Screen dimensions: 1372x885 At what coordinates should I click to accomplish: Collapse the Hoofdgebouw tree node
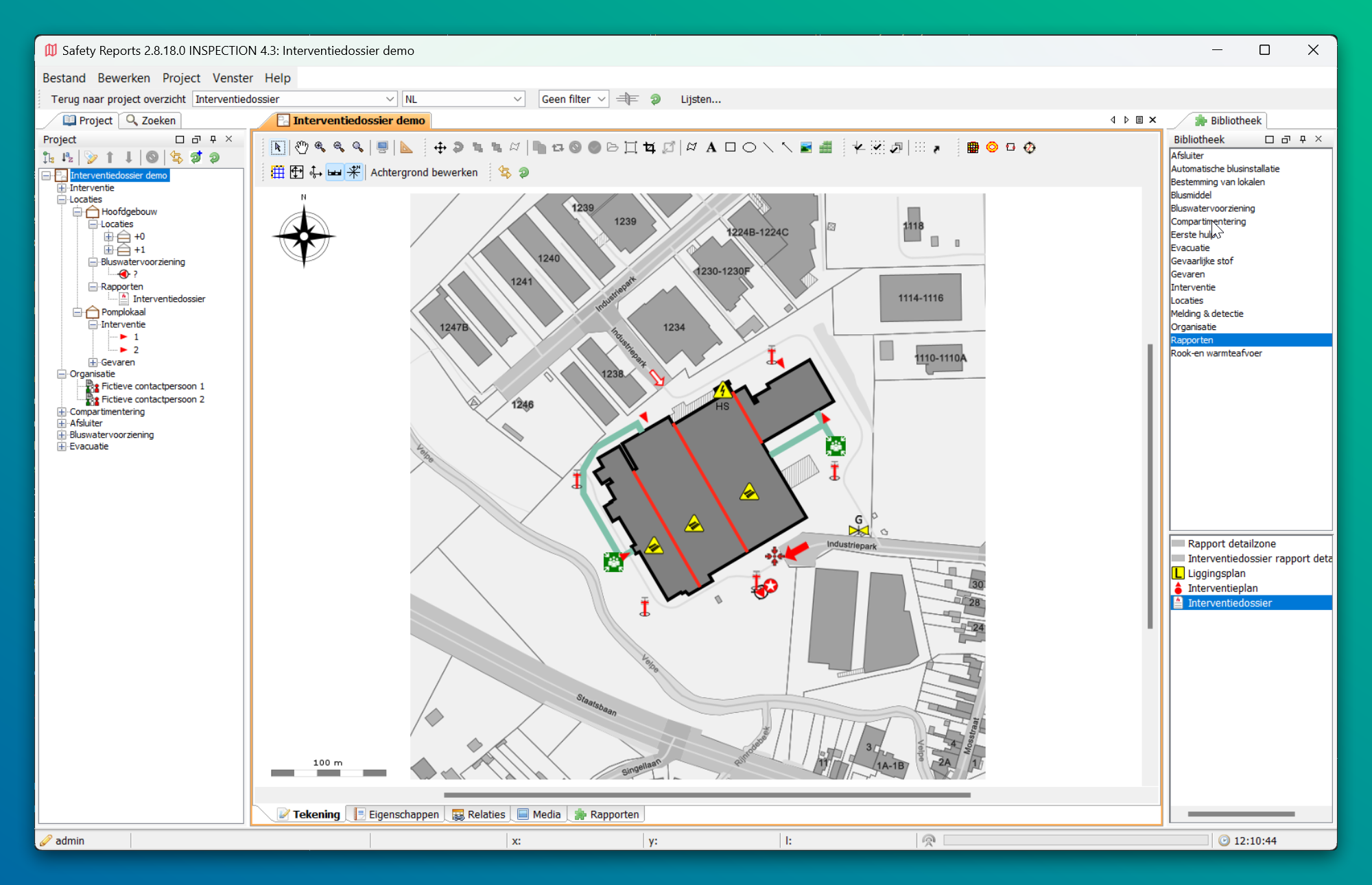tap(78, 212)
